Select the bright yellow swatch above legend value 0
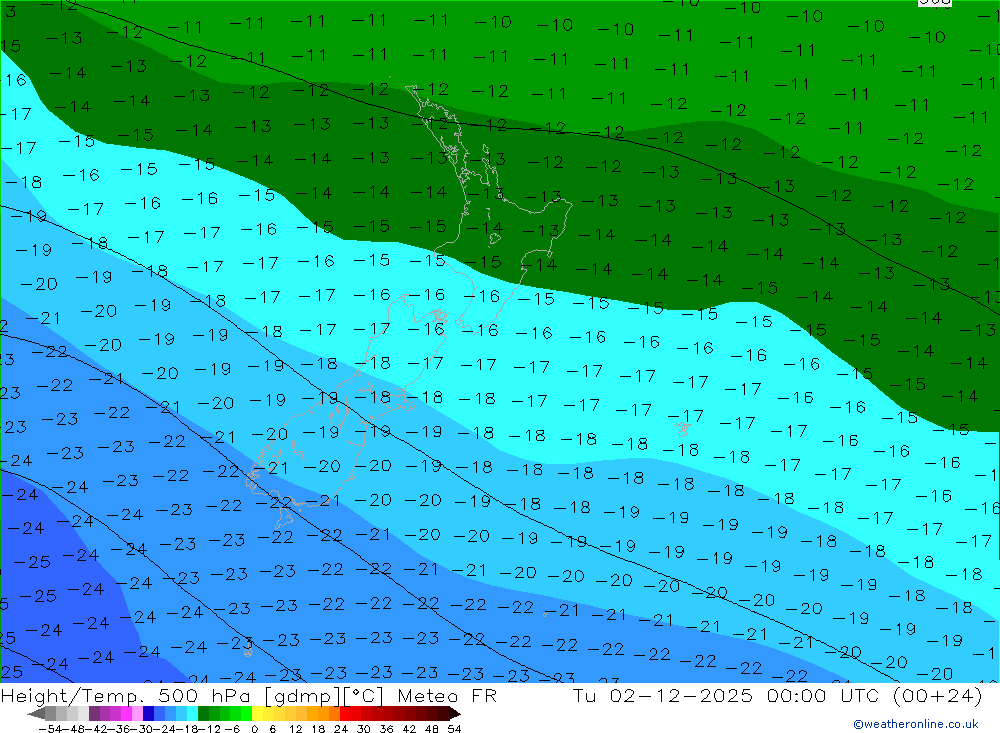The image size is (1000, 733). 257,713
